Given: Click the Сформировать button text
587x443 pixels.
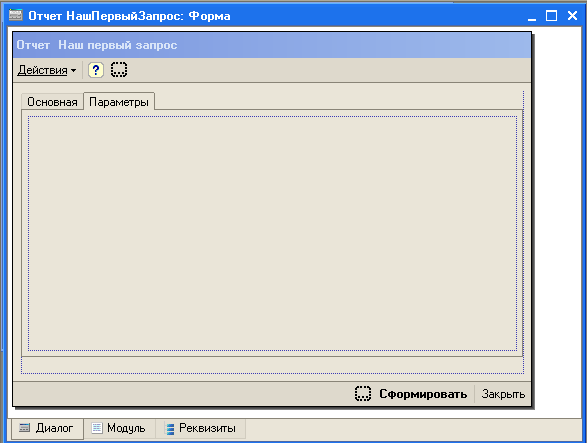Looking at the screenshot, I should click(x=423, y=394).
